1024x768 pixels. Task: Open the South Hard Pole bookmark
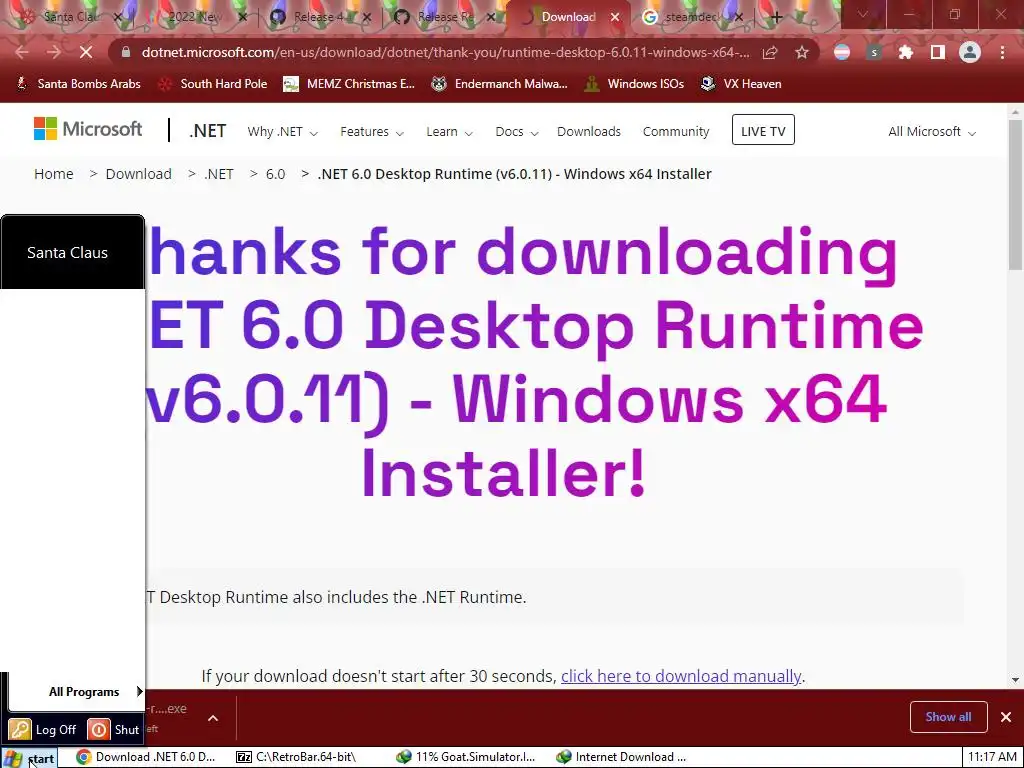(x=213, y=84)
